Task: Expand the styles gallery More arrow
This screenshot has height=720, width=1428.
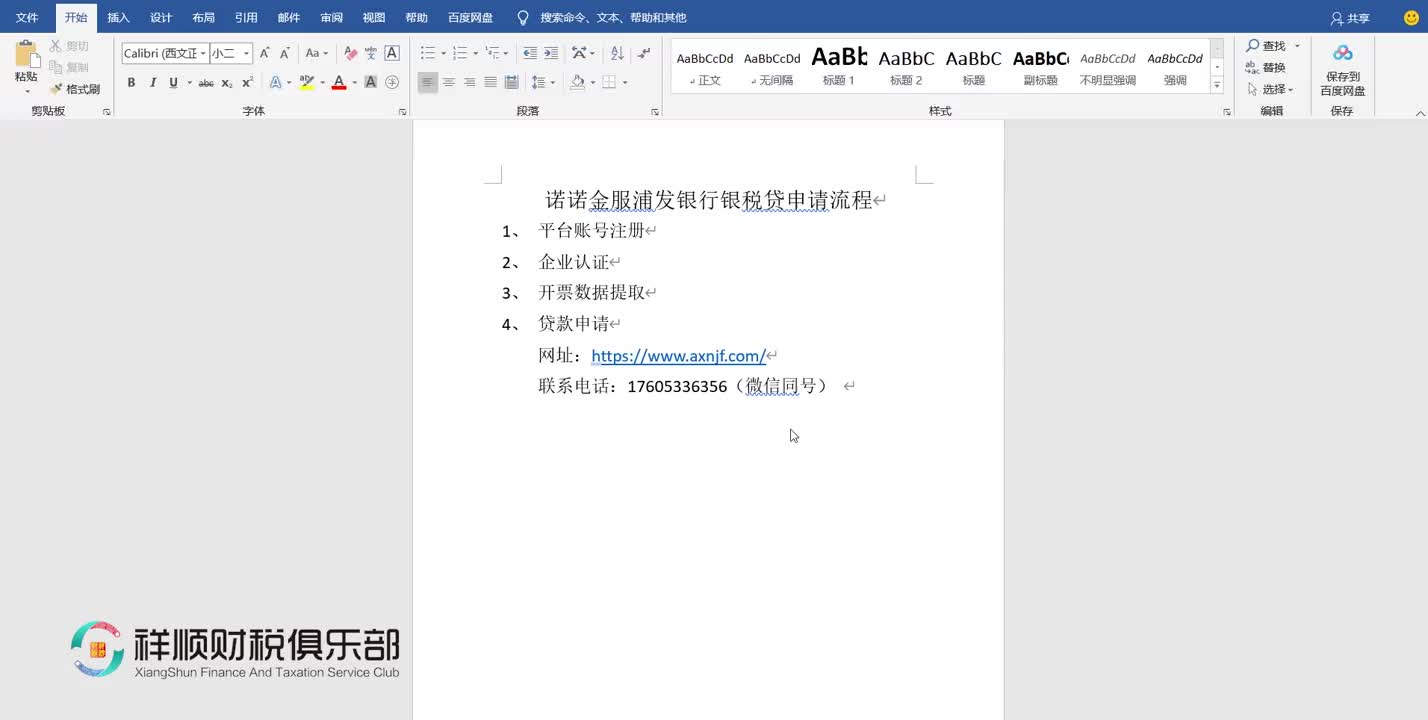Action: [x=1217, y=86]
